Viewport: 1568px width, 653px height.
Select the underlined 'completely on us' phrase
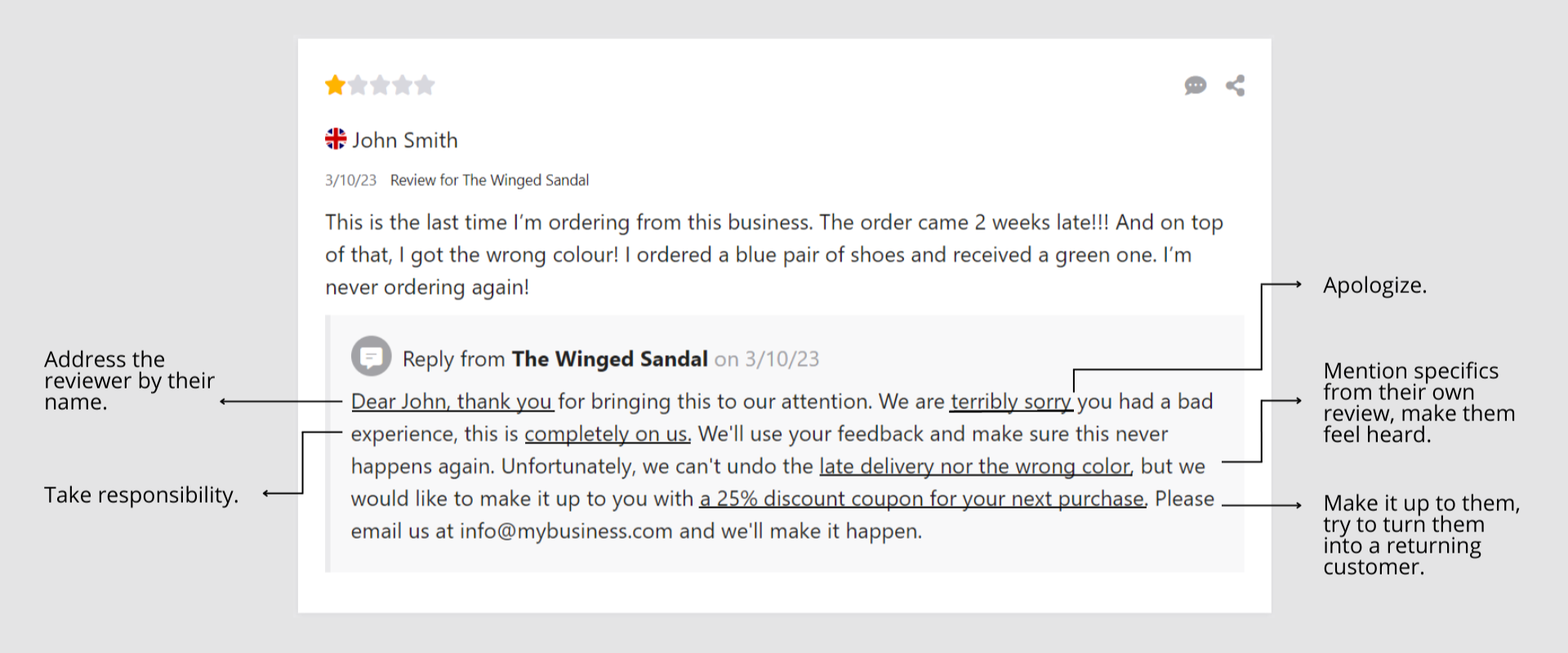coord(607,434)
